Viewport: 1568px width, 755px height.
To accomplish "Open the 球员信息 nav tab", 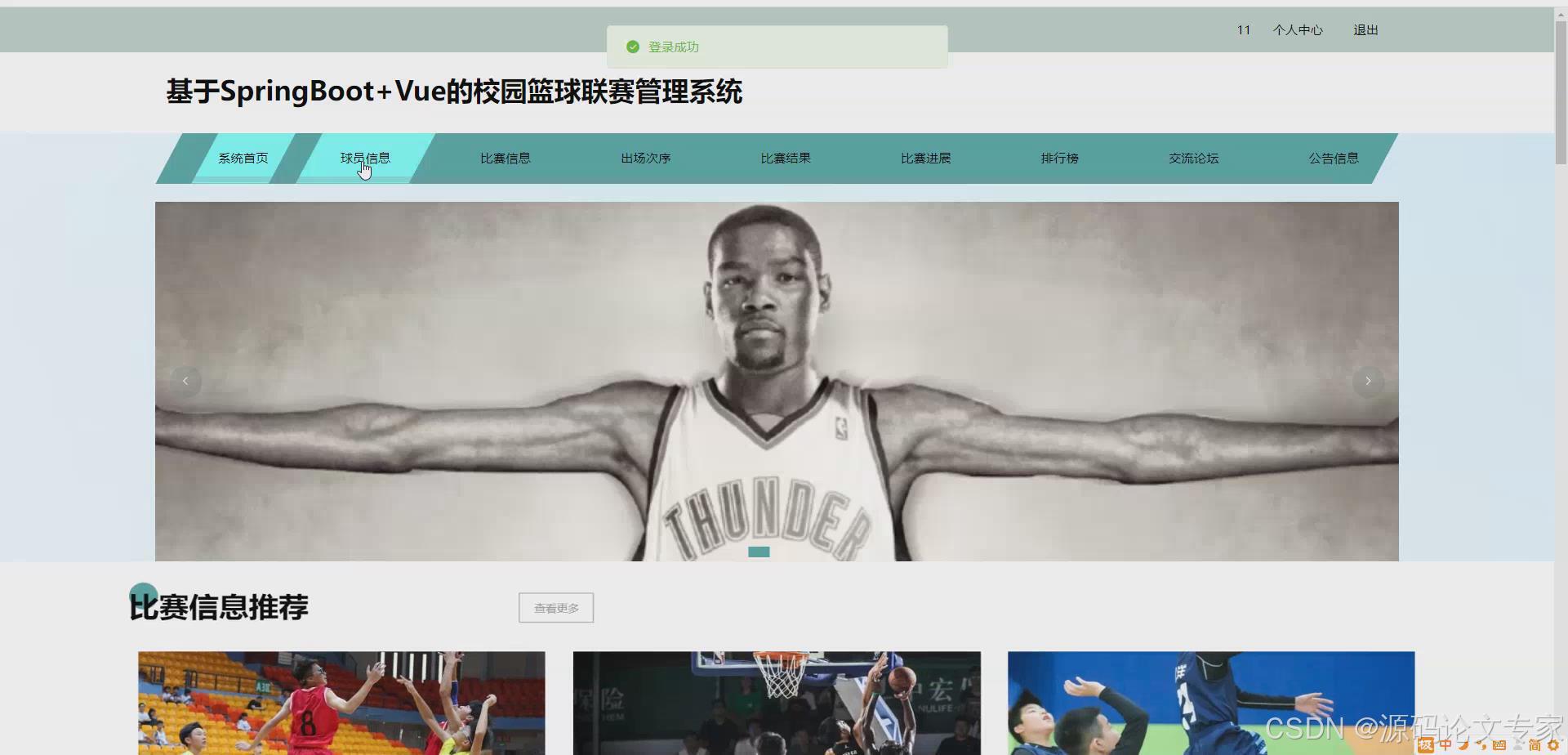I will click(365, 159).
